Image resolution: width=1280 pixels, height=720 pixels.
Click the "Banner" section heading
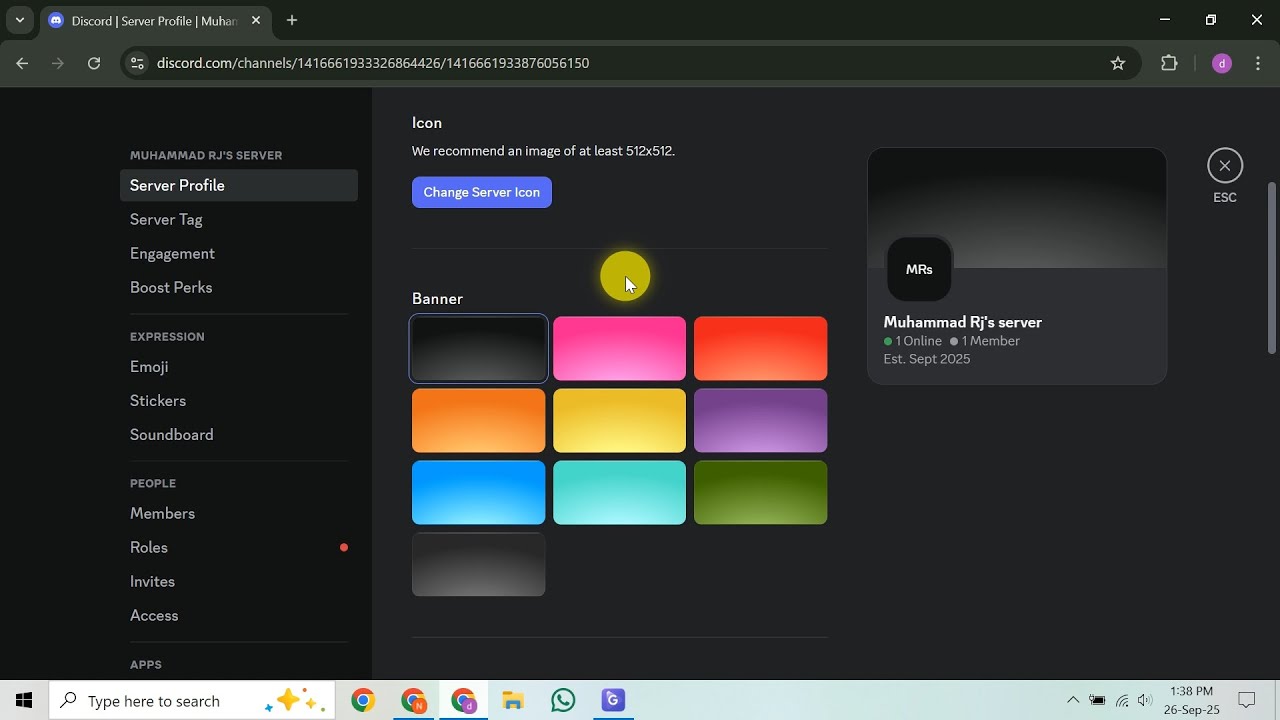click(437, 299)
